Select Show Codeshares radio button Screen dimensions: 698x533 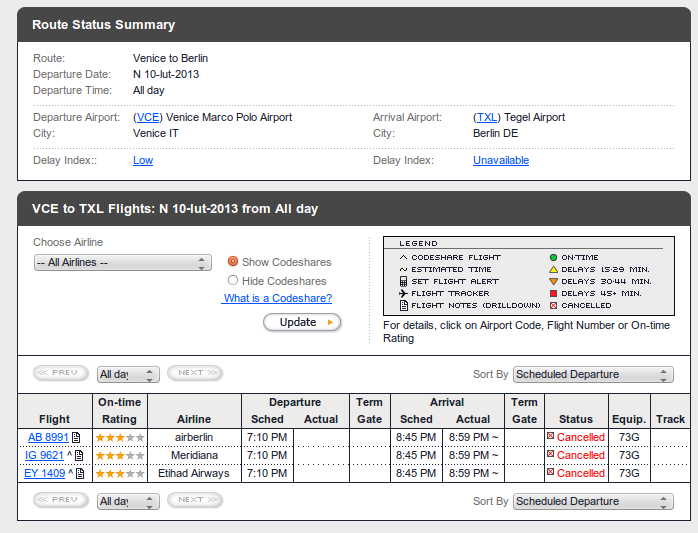[x=233, y=261]
